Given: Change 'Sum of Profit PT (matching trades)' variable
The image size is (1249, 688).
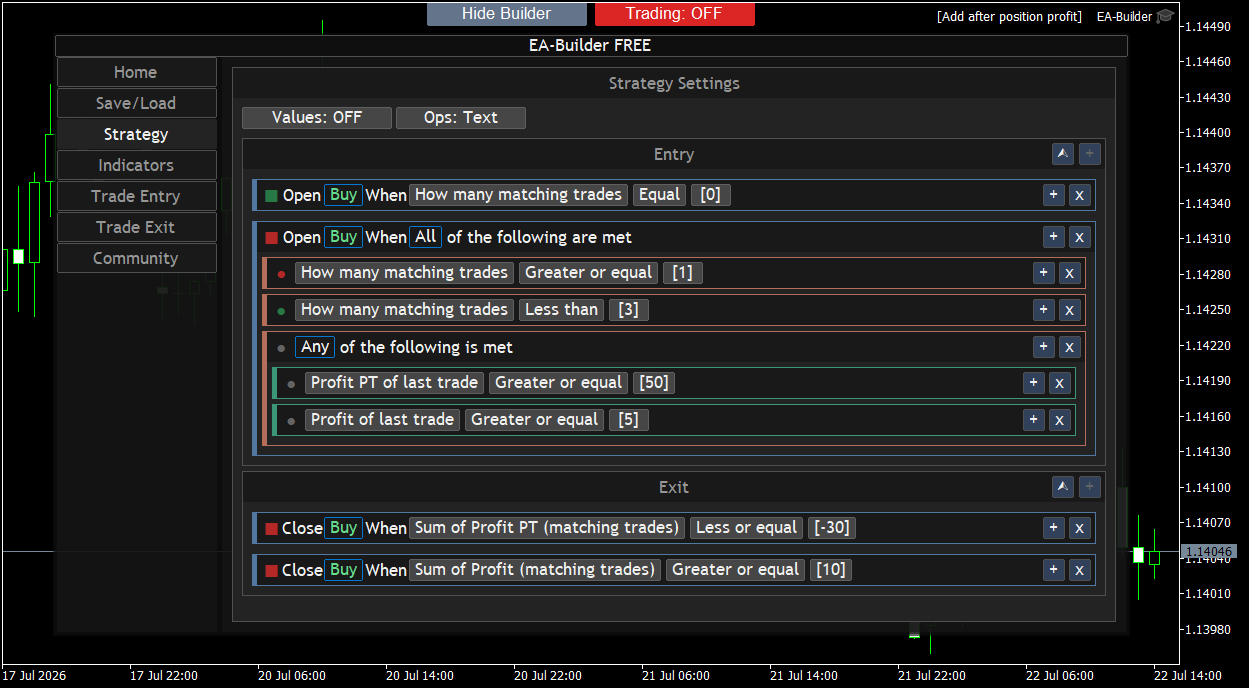Looking at the screenshot, I should [547, 528].
